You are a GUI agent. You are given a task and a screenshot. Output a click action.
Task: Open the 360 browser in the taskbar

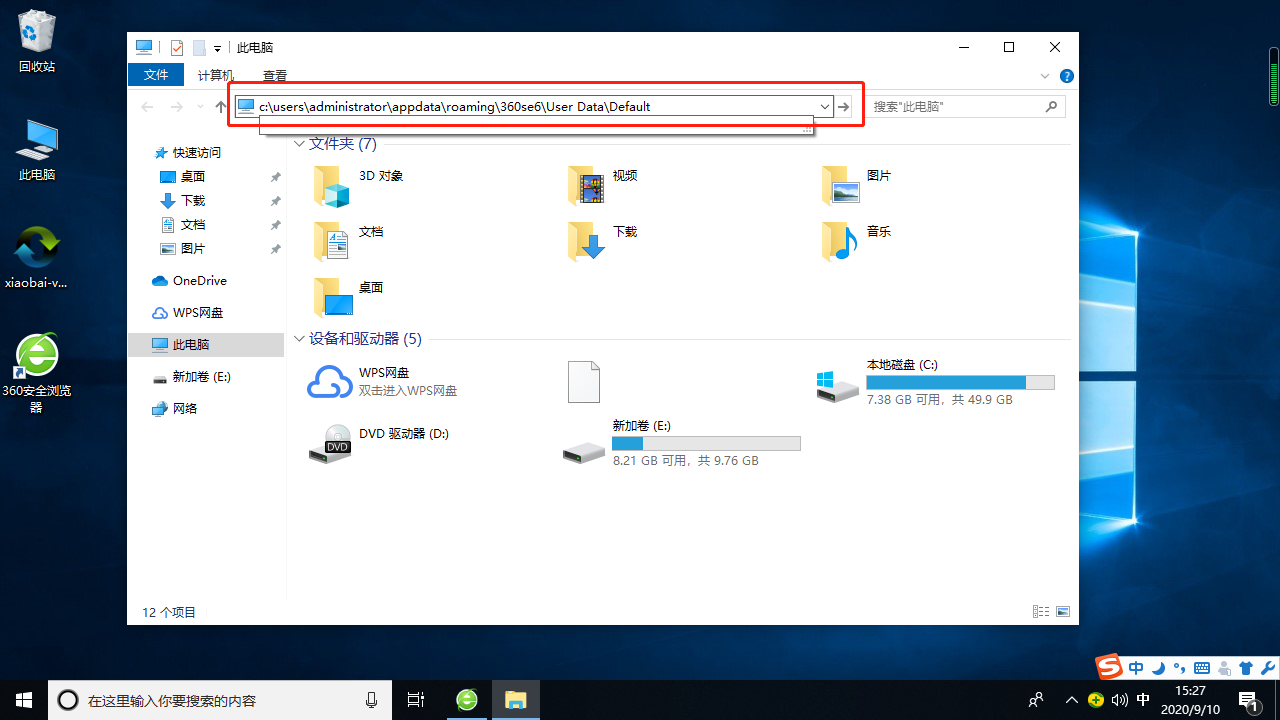pos(467,700)
